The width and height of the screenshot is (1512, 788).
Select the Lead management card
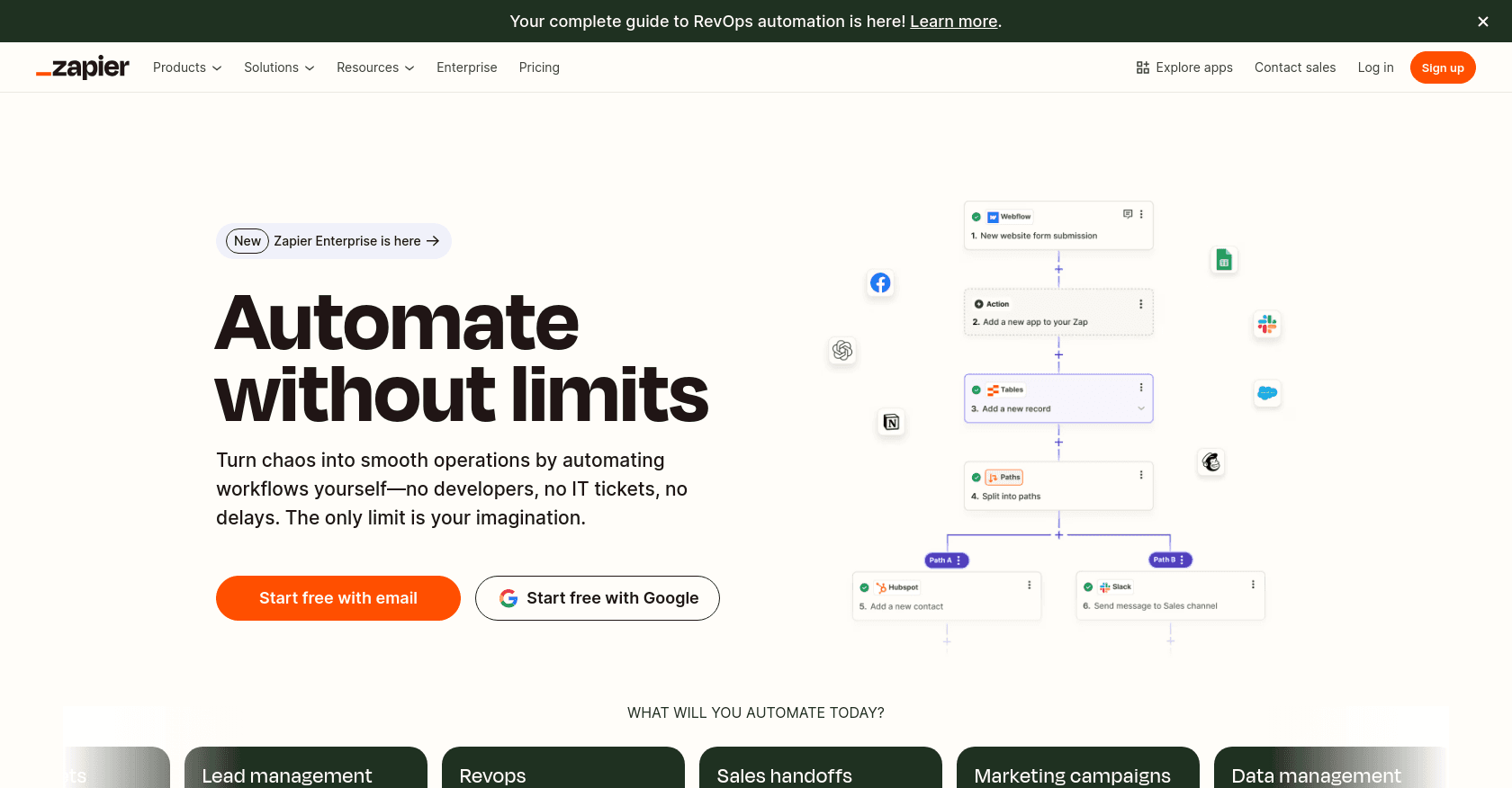tap(306, 768)
